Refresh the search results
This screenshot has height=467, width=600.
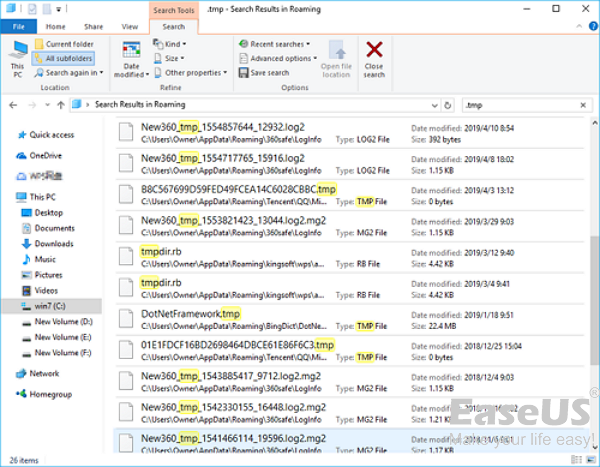(448, 105)
